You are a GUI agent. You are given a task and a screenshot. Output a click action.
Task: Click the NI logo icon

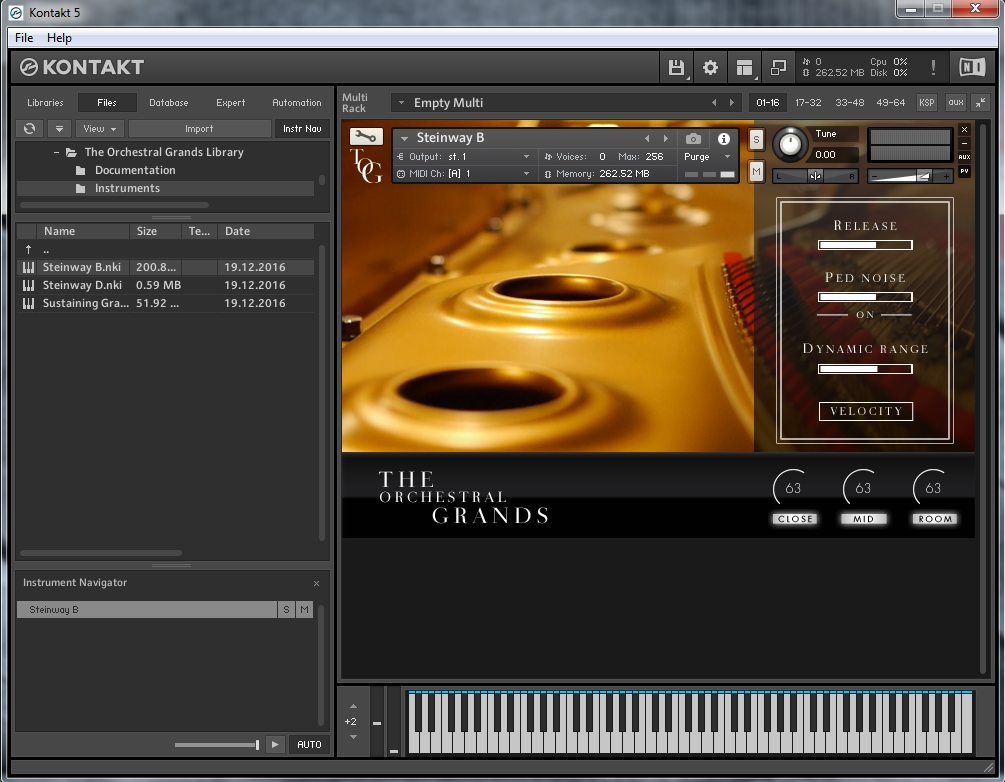pyautogui.click(x=972, y=67)
